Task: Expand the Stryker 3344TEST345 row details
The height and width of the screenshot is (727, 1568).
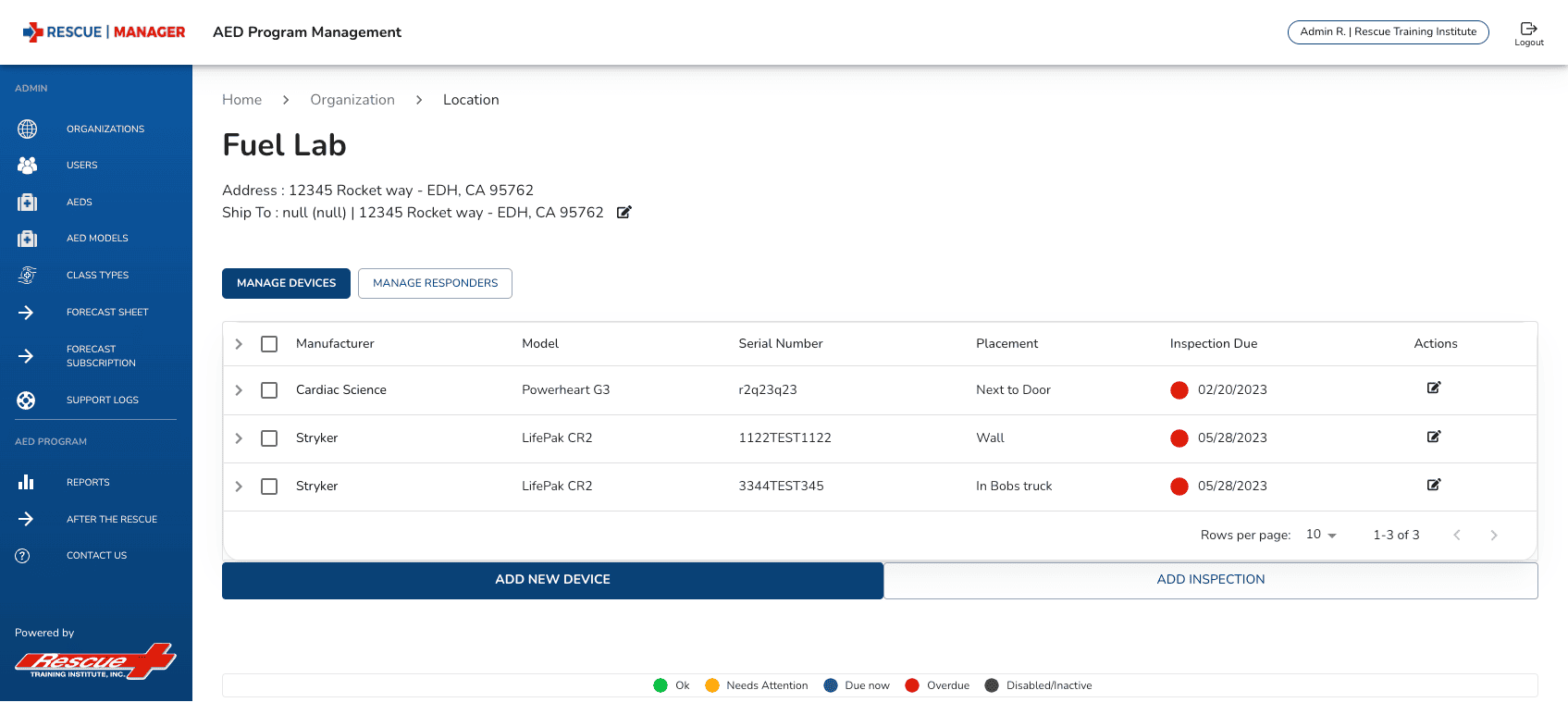Action: point(239,487)
